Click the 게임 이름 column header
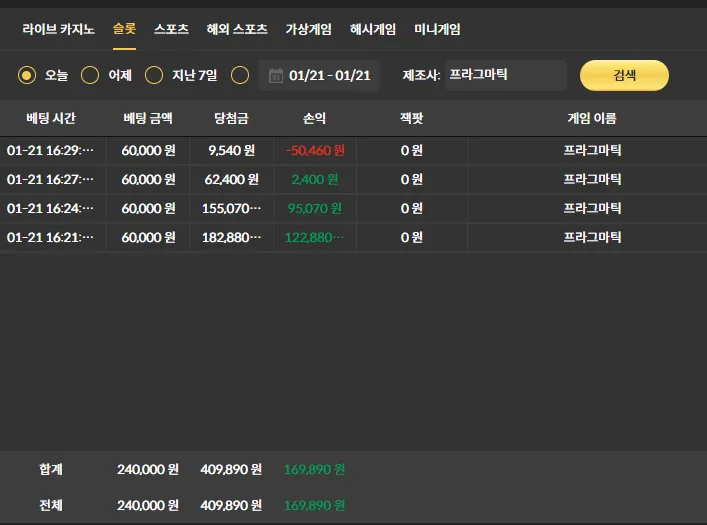 pos(592,118)
